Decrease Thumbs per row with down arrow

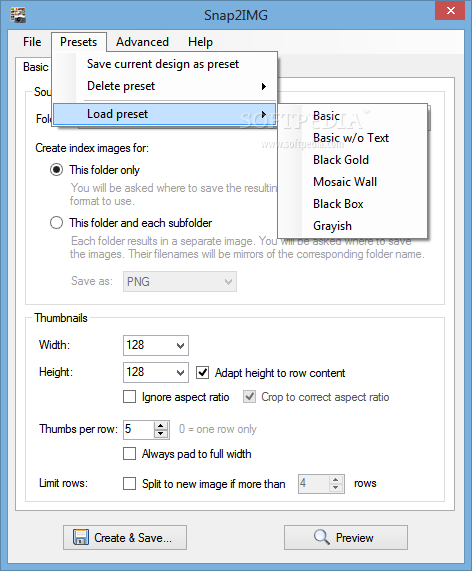pyautogui.click(x=161, y=434)
